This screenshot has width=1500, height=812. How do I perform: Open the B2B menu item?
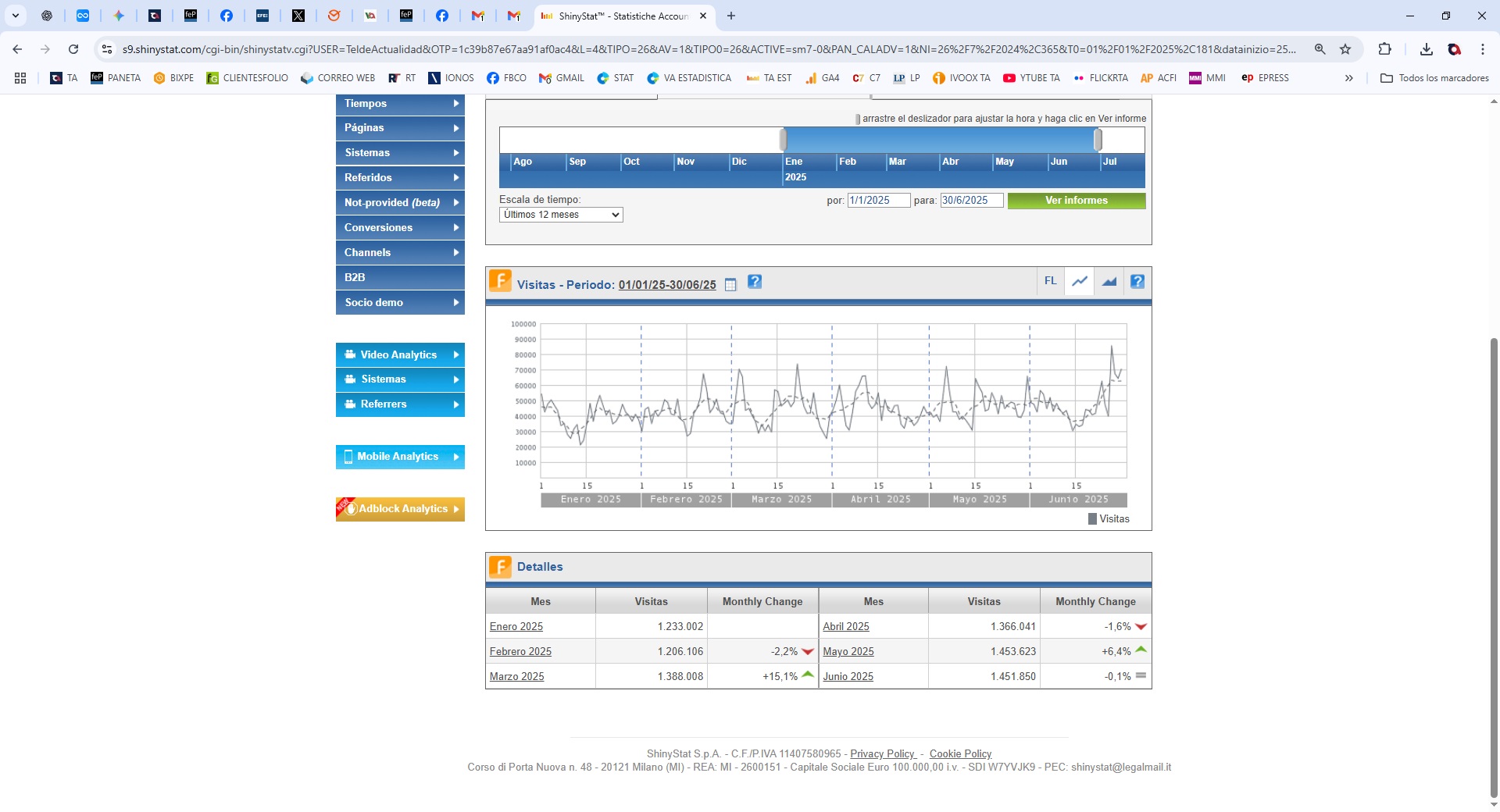point(400,278)
